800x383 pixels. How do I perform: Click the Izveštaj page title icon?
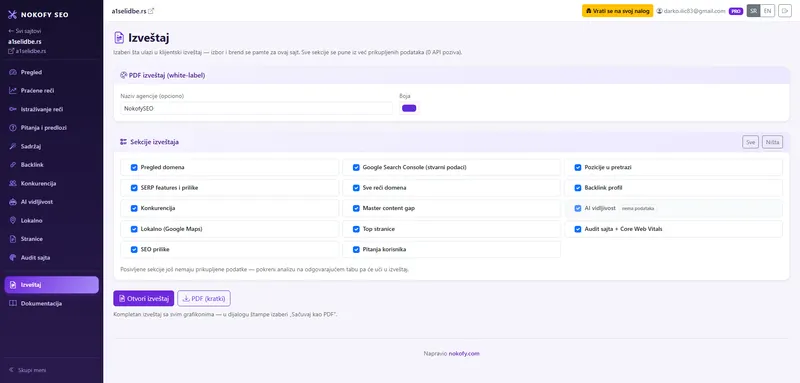119,38
